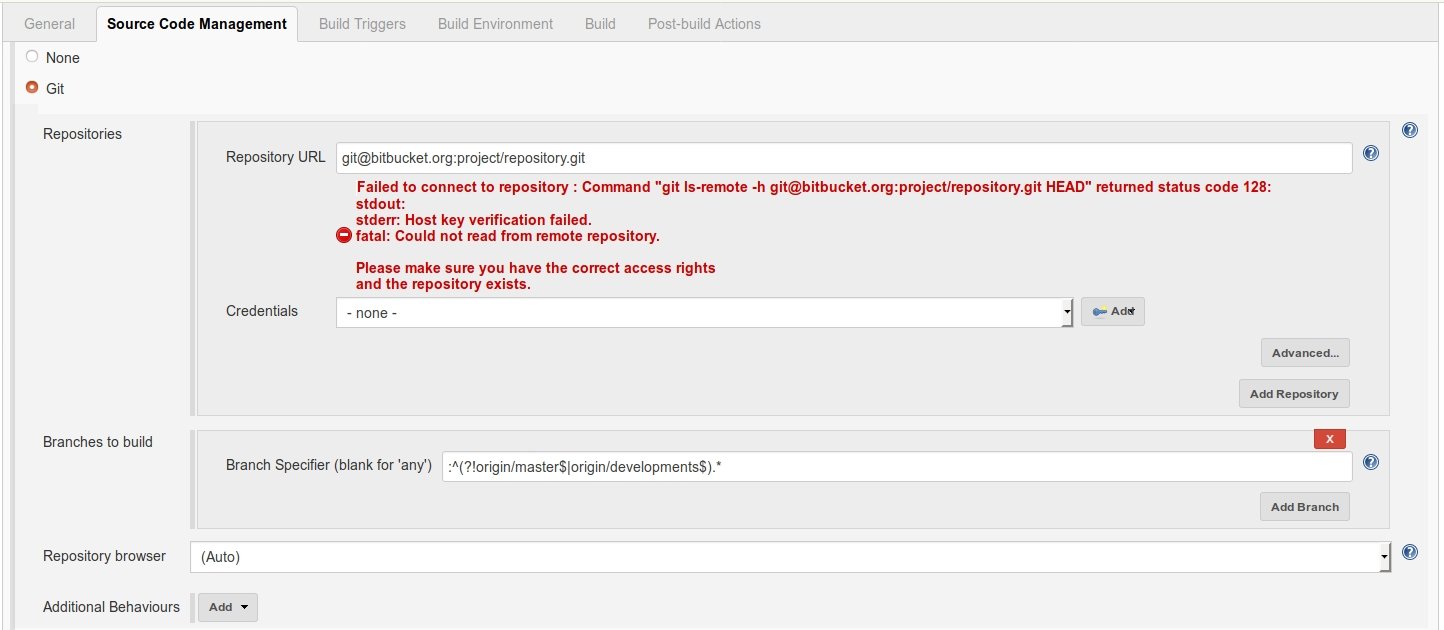Open help for Repository URL field
1444x630 pixels.
1370,153
